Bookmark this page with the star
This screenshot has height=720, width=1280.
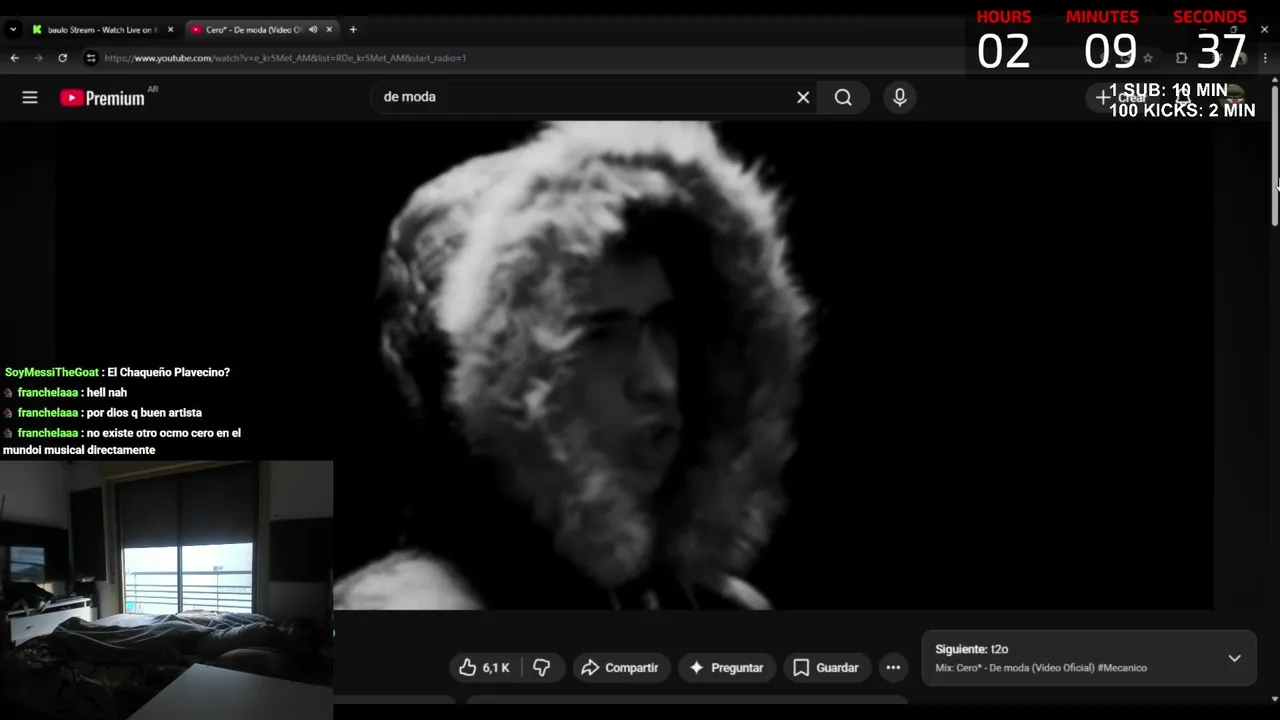[x=1148, y=58]
